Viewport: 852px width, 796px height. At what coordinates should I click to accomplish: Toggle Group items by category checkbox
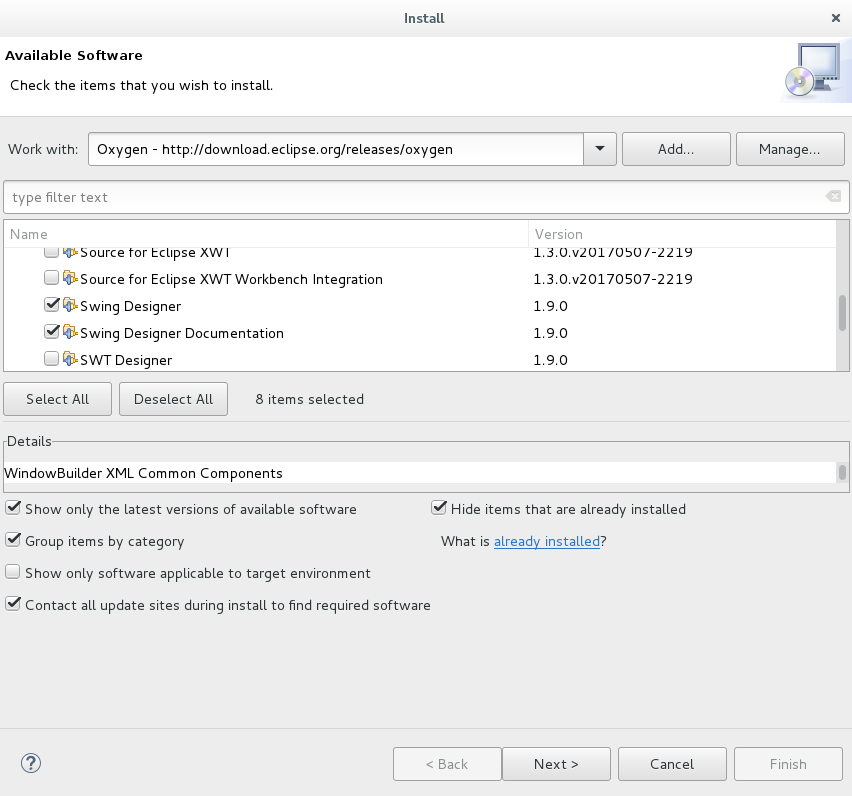click(x=13, y=541)
